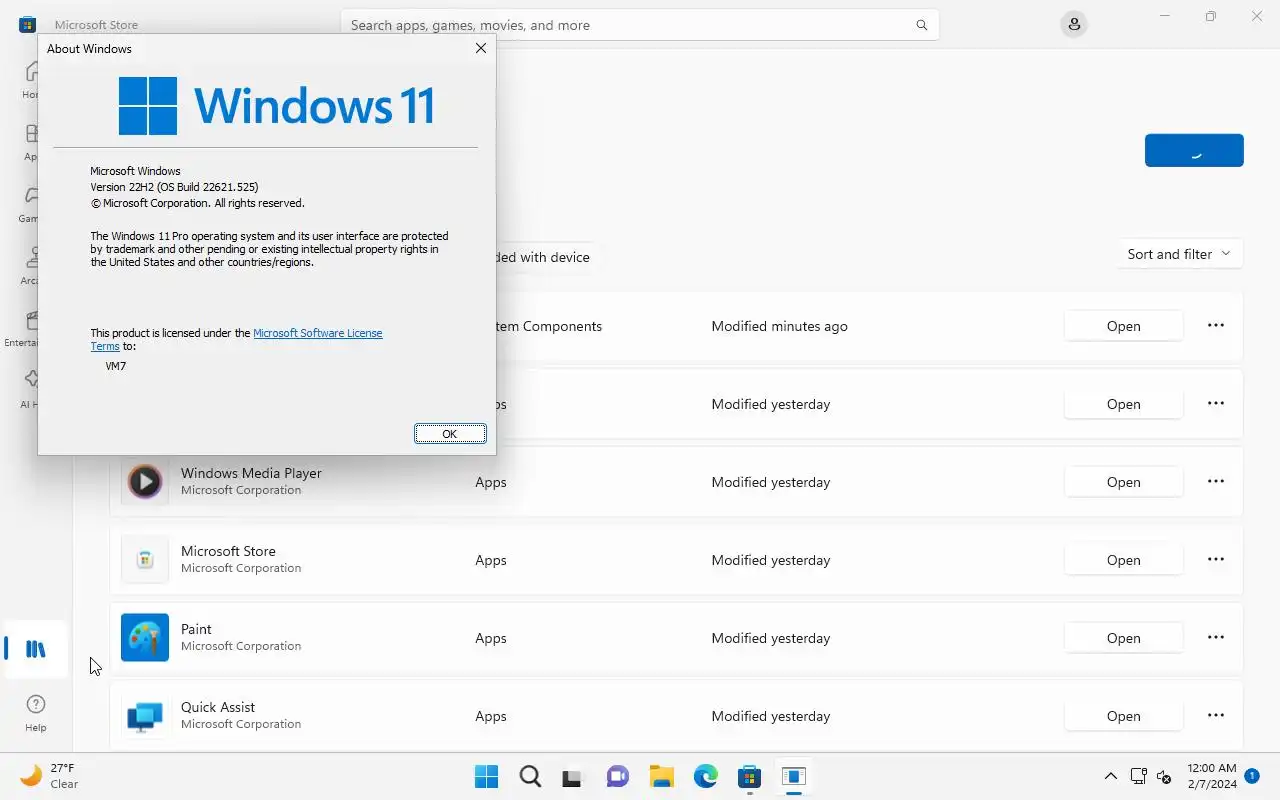
Task: Open Arcade section in Store sidebar
Action: pyautogui.click(x=30, y=266)
